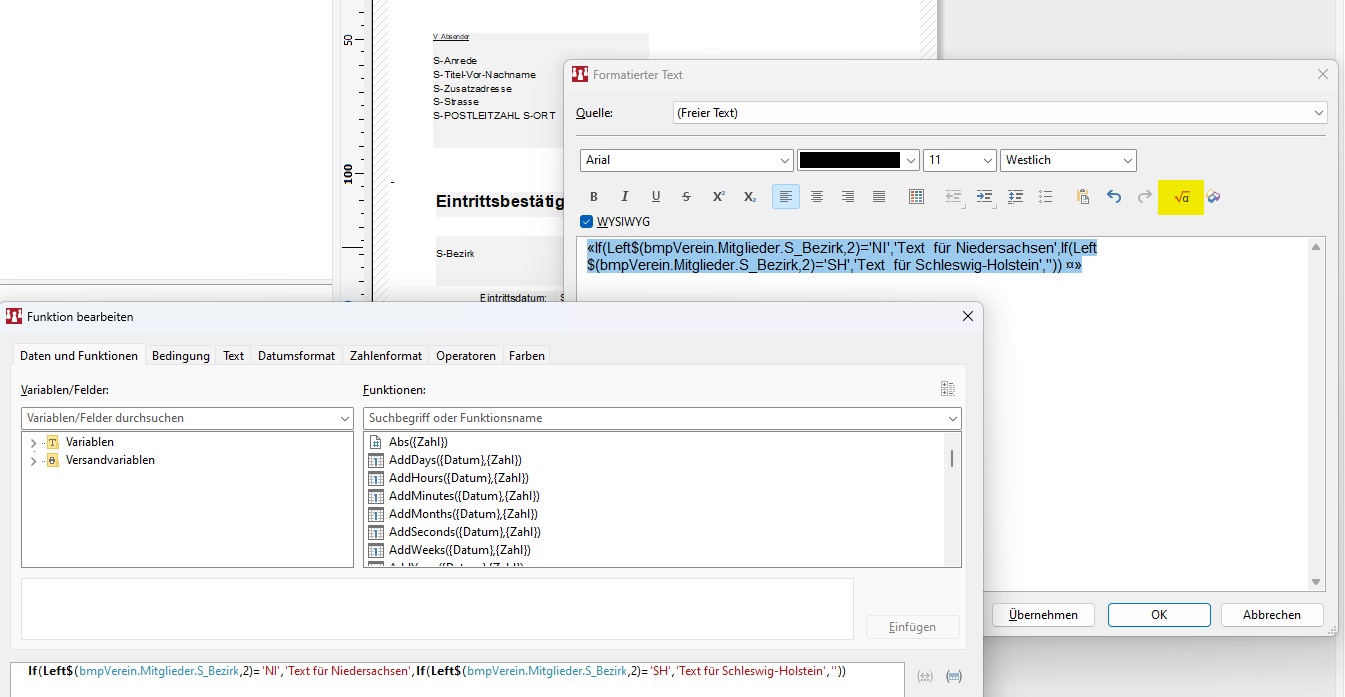Image resolution: width=1345 pixels, height=697 pixels.
Task: Click the paste clipboard icon
Action: click(x=1082, y=197)
